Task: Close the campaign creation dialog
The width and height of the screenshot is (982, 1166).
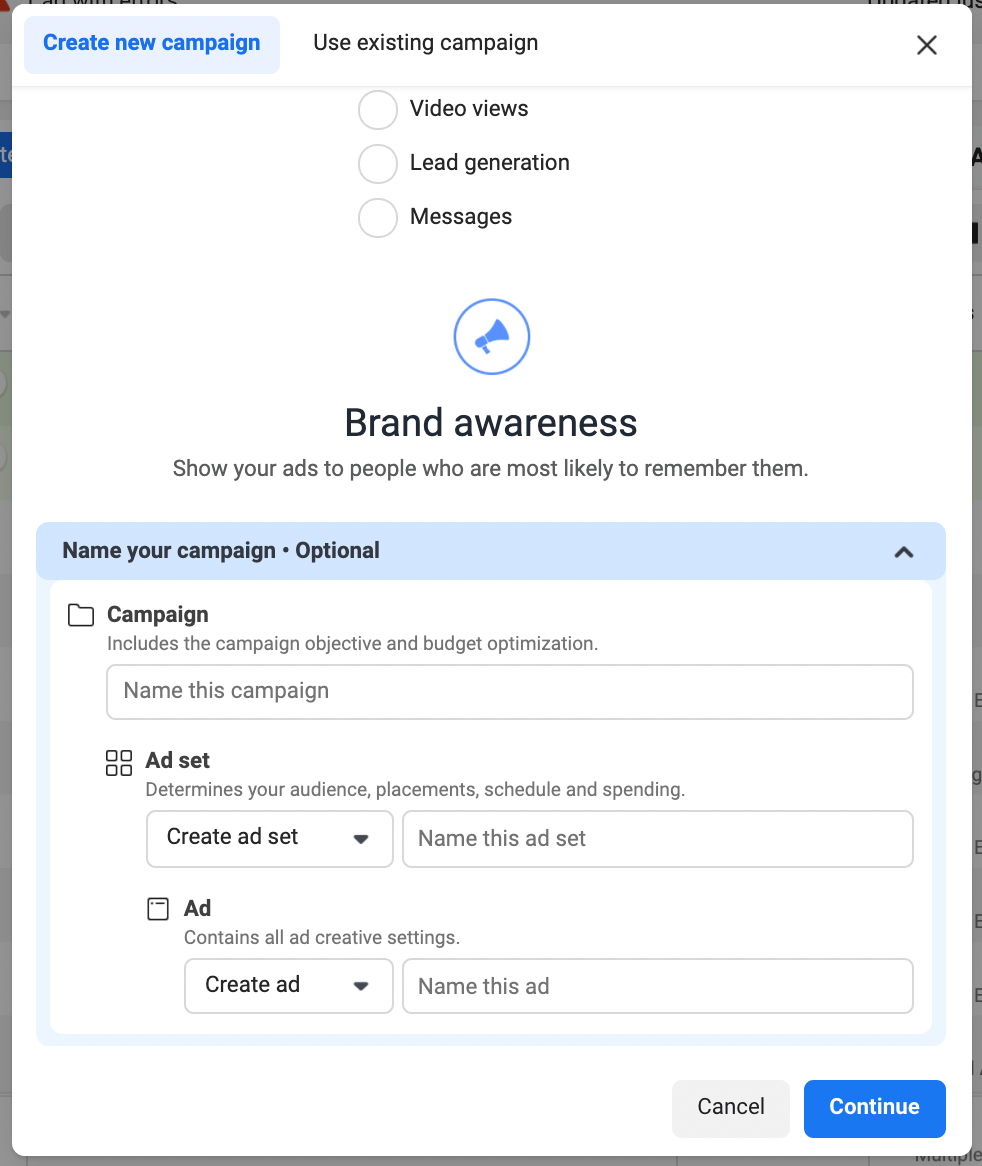Action: (926, 45)
